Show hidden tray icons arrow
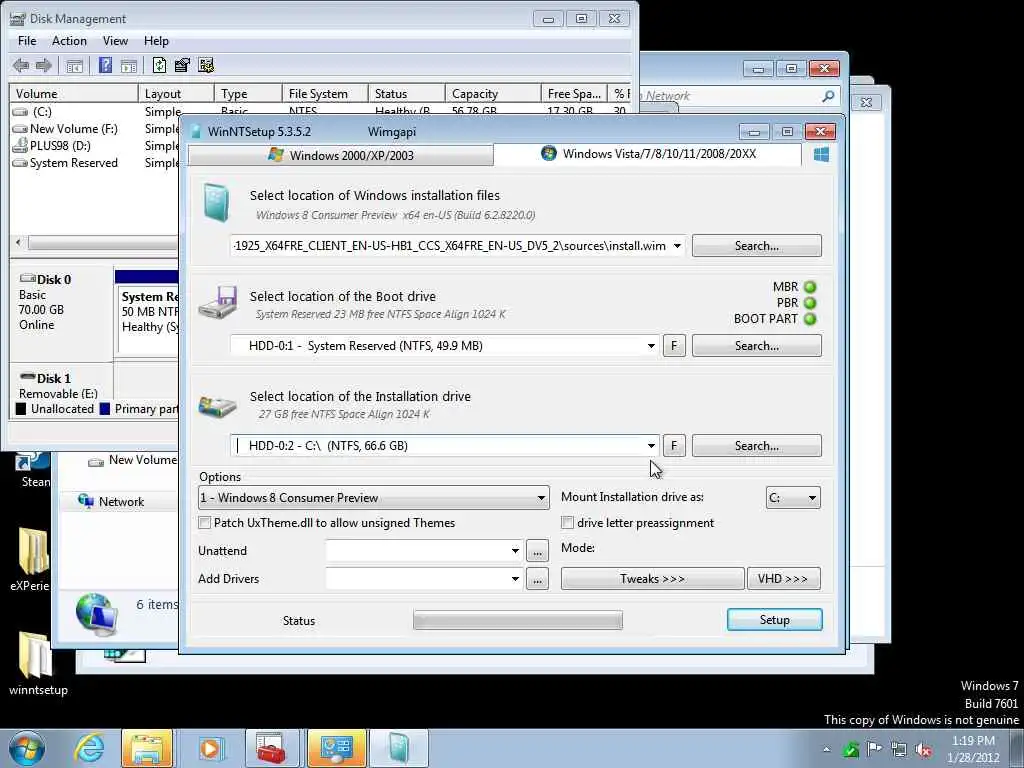The height and width of the screenshot is (768, 1024). 826,750
